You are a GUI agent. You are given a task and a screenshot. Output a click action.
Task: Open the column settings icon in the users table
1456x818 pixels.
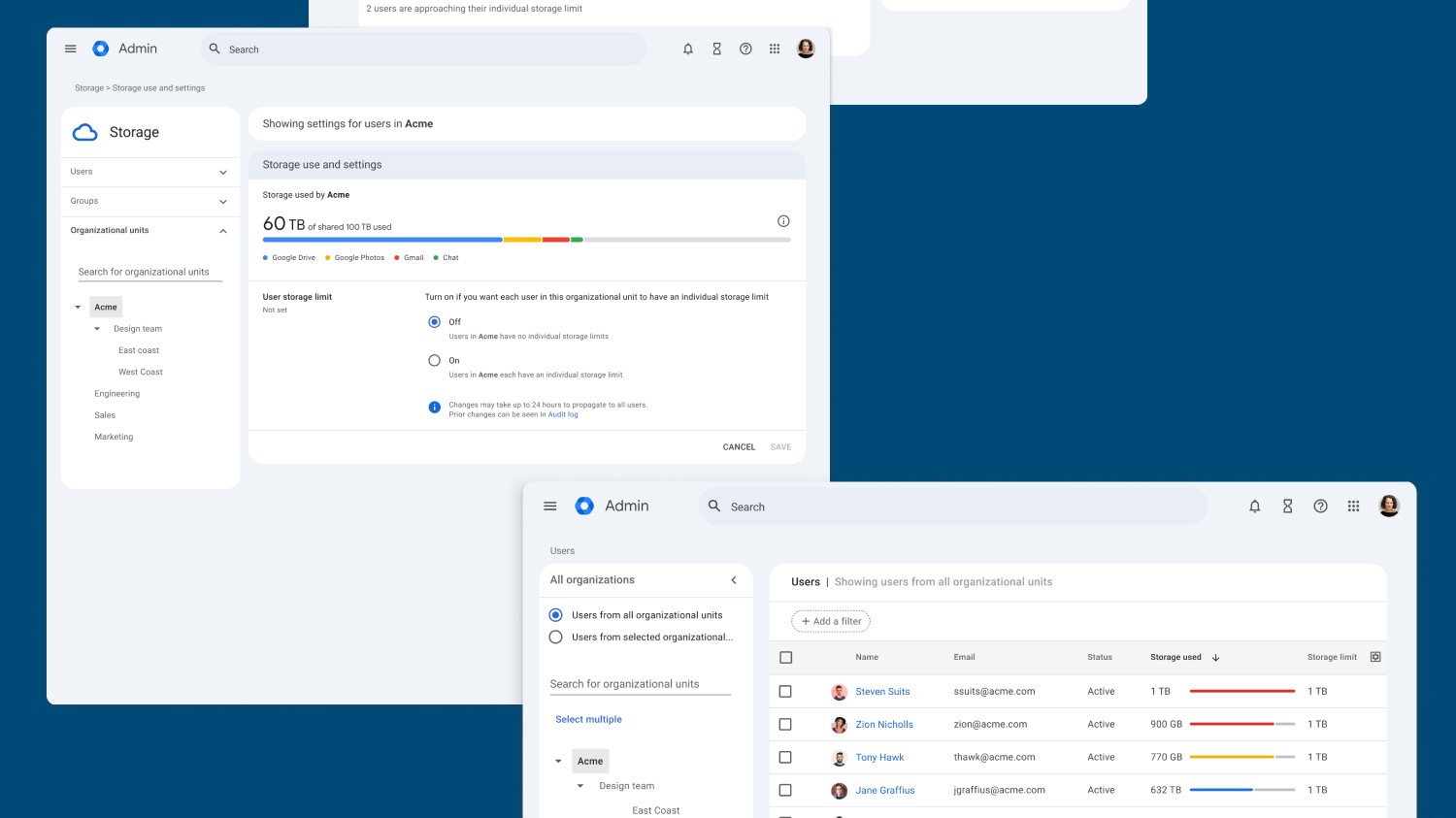point(1375,657)
